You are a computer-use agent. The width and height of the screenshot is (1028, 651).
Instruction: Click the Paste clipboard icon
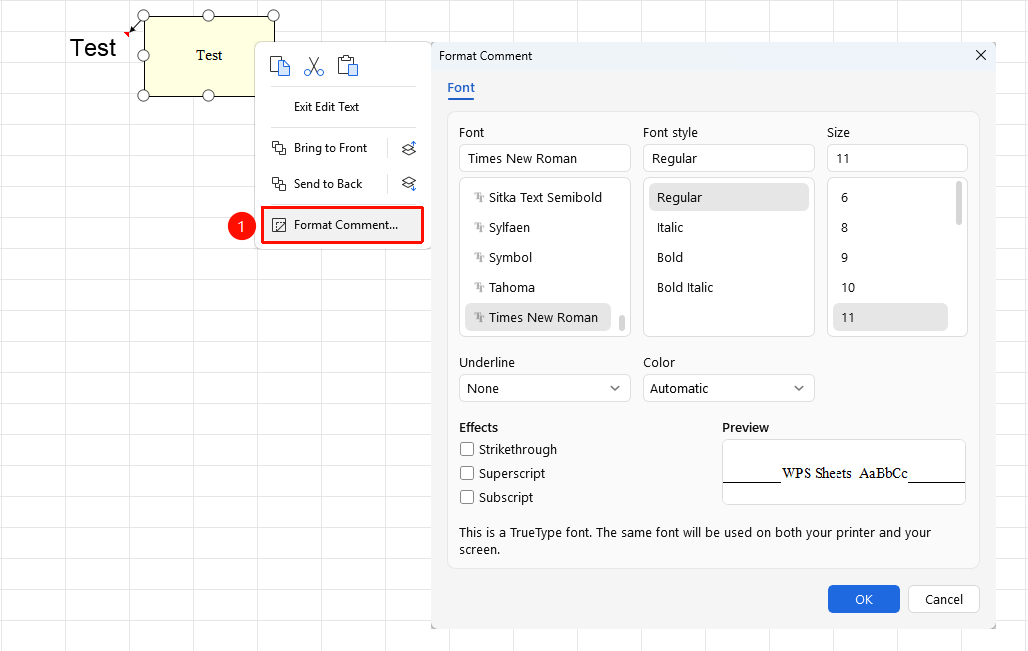pos(347,66)
